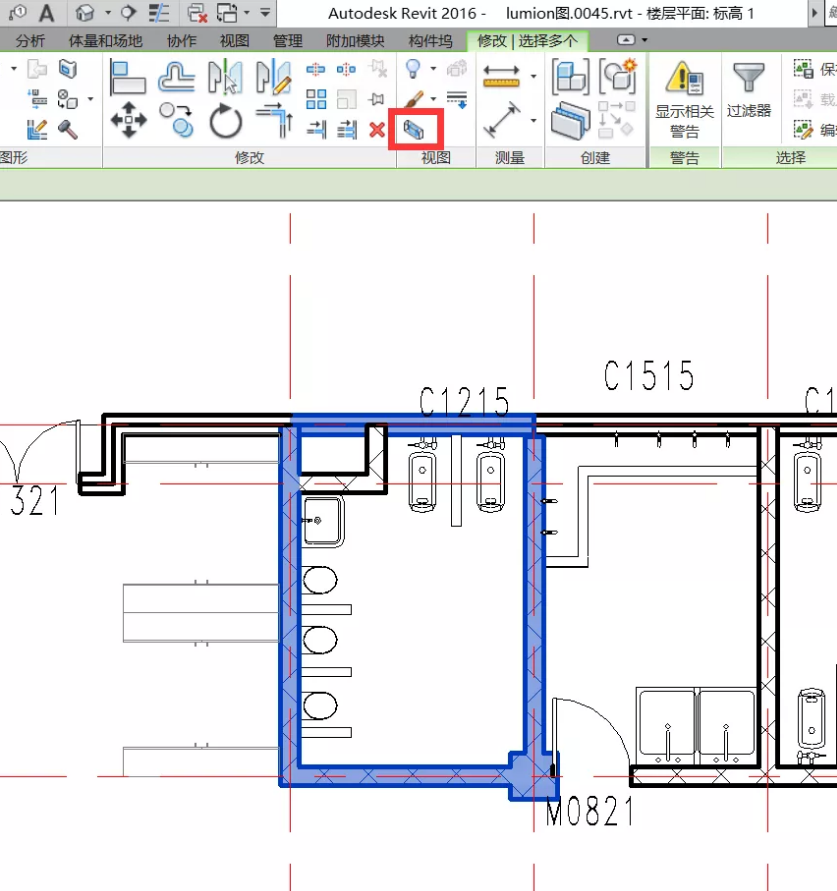Open the 管理 ribbon tab
Viewport: 837px width, 891px height.
click(x=288, y=40)
